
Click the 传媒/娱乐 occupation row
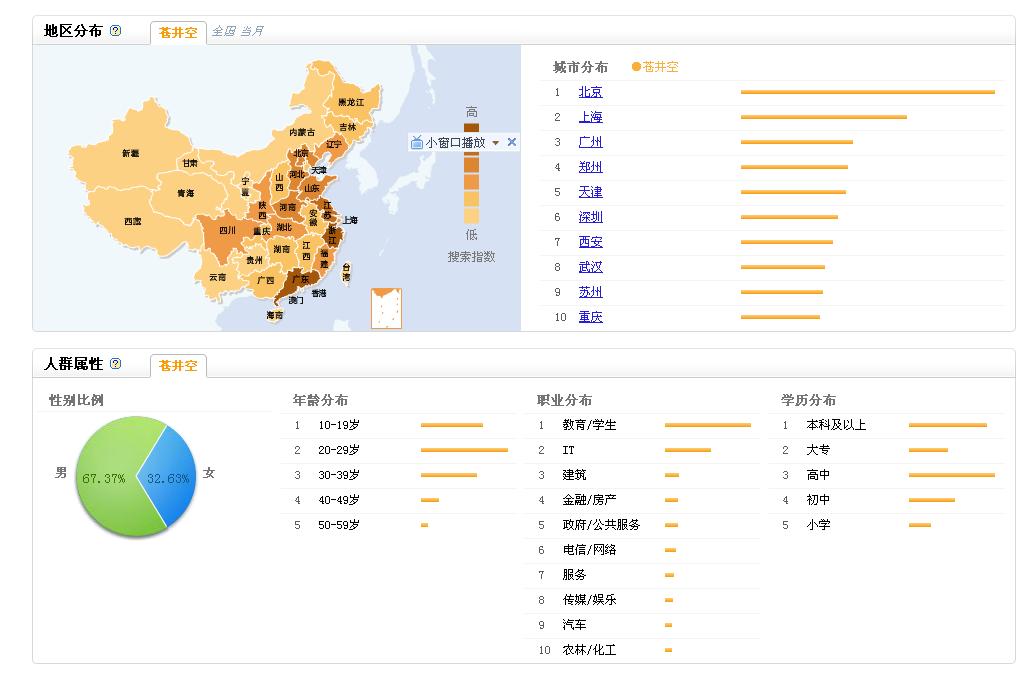[643, 600]
